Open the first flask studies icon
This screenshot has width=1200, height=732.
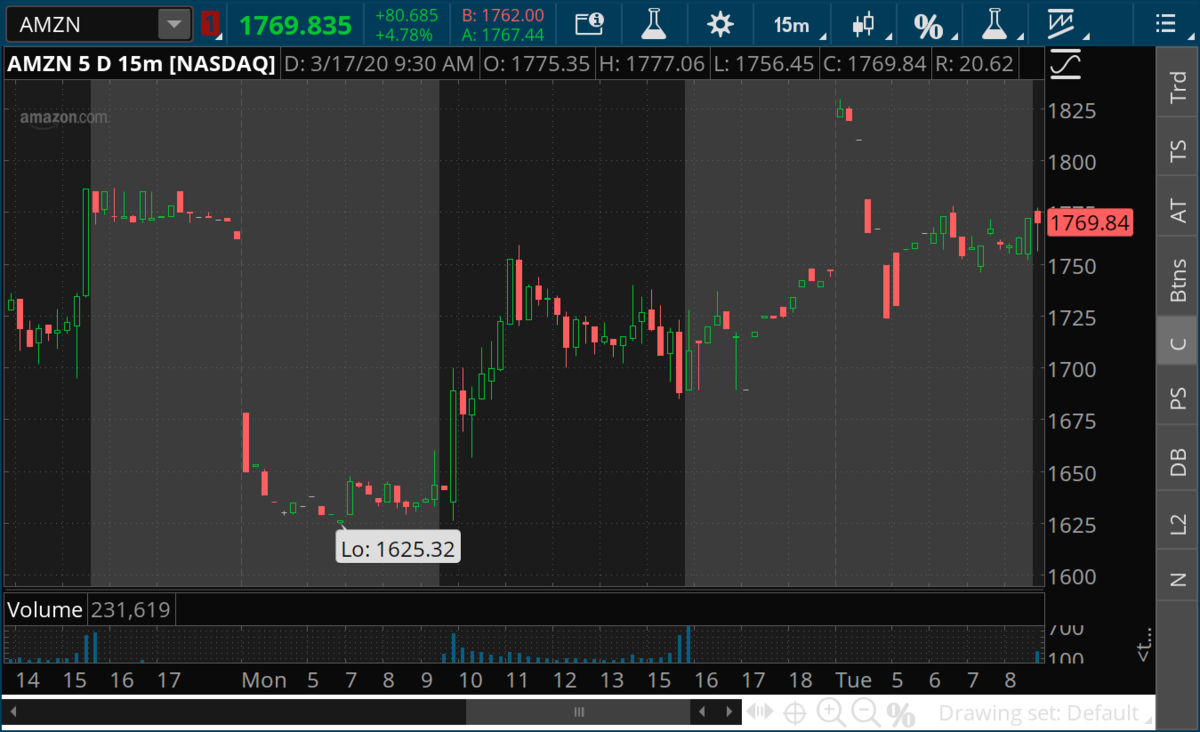click(x=654, y=24)
